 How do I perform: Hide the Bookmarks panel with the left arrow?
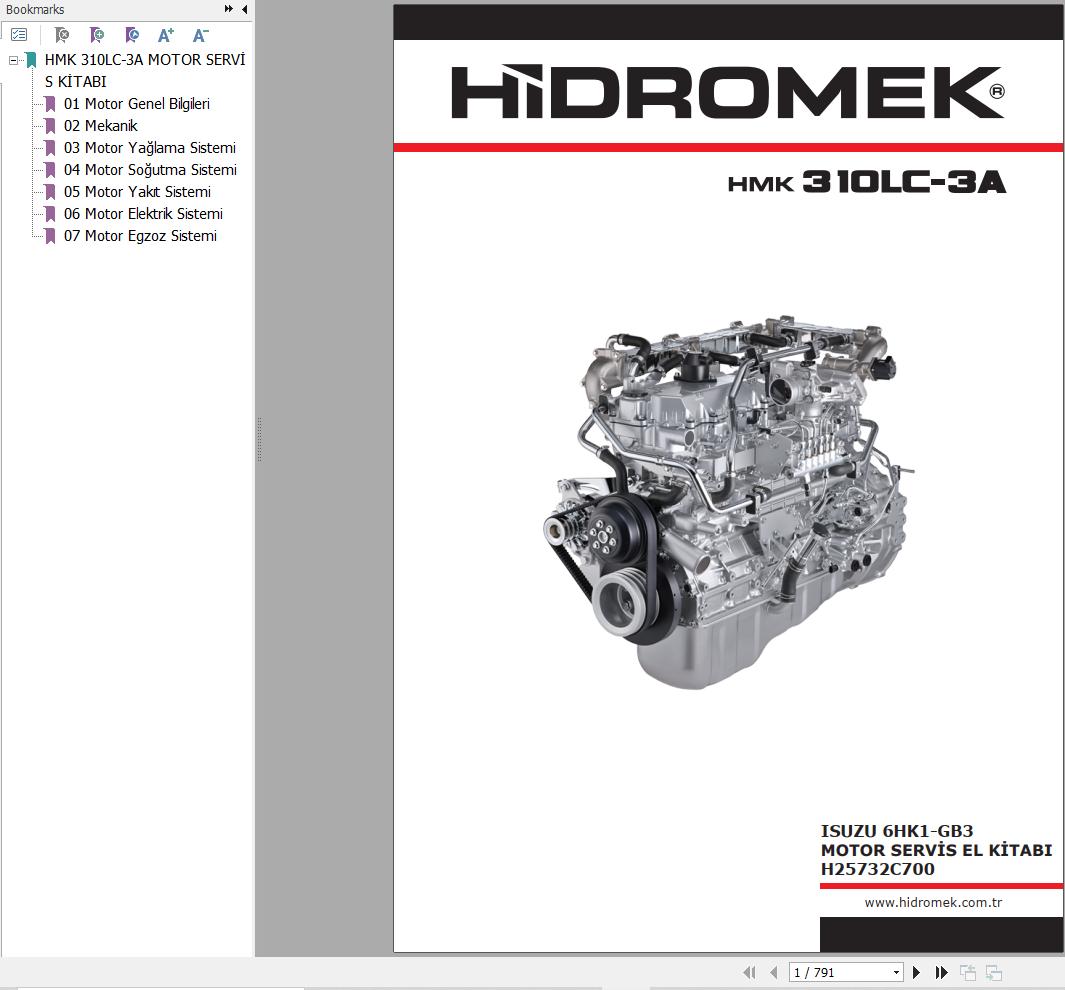click(x=244, y=9)
